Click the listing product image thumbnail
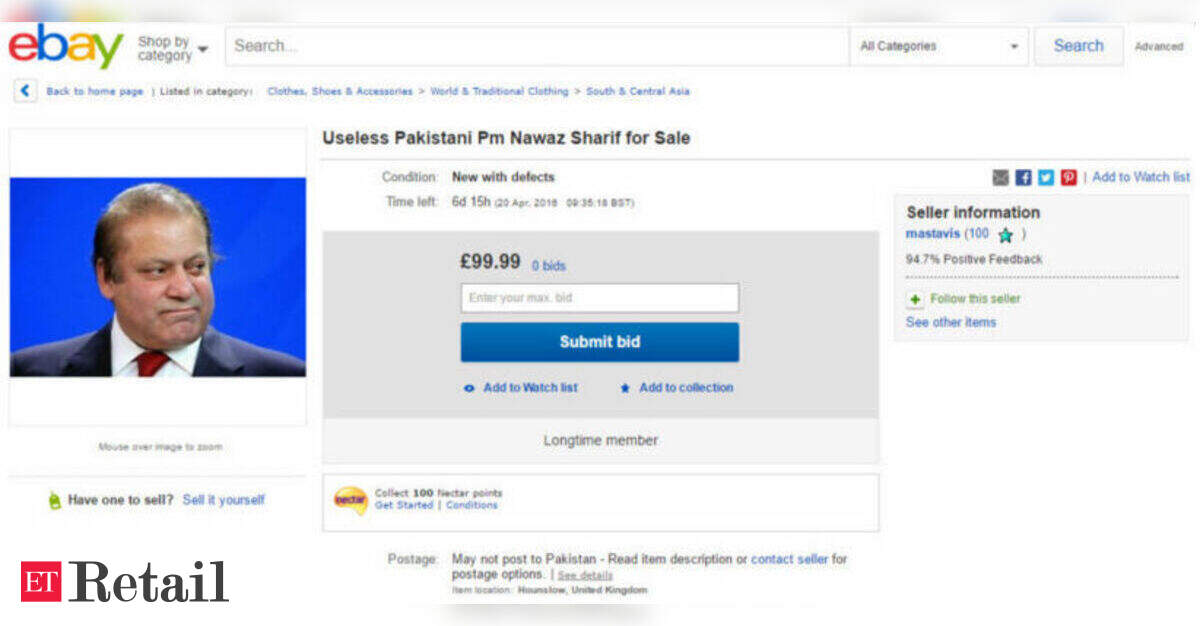 click(x=158, y=277)
